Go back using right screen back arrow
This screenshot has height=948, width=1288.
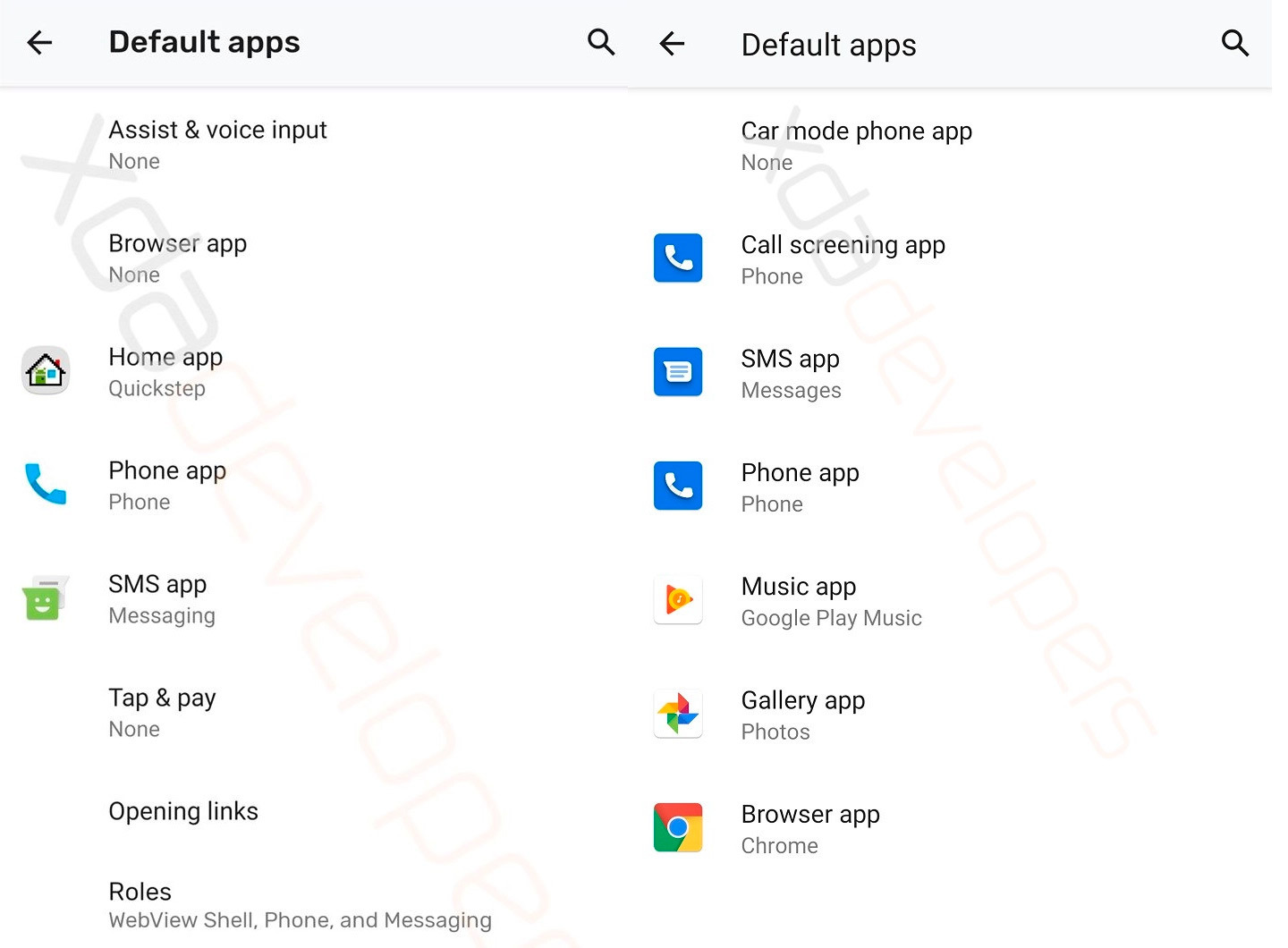click(x=672, y=43)
